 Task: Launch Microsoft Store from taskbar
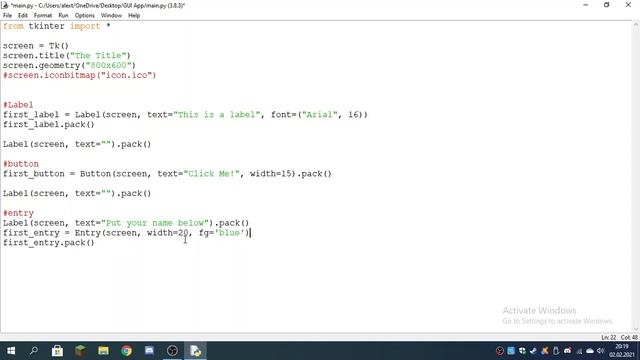pyautogui.click(x=57, y=351)
